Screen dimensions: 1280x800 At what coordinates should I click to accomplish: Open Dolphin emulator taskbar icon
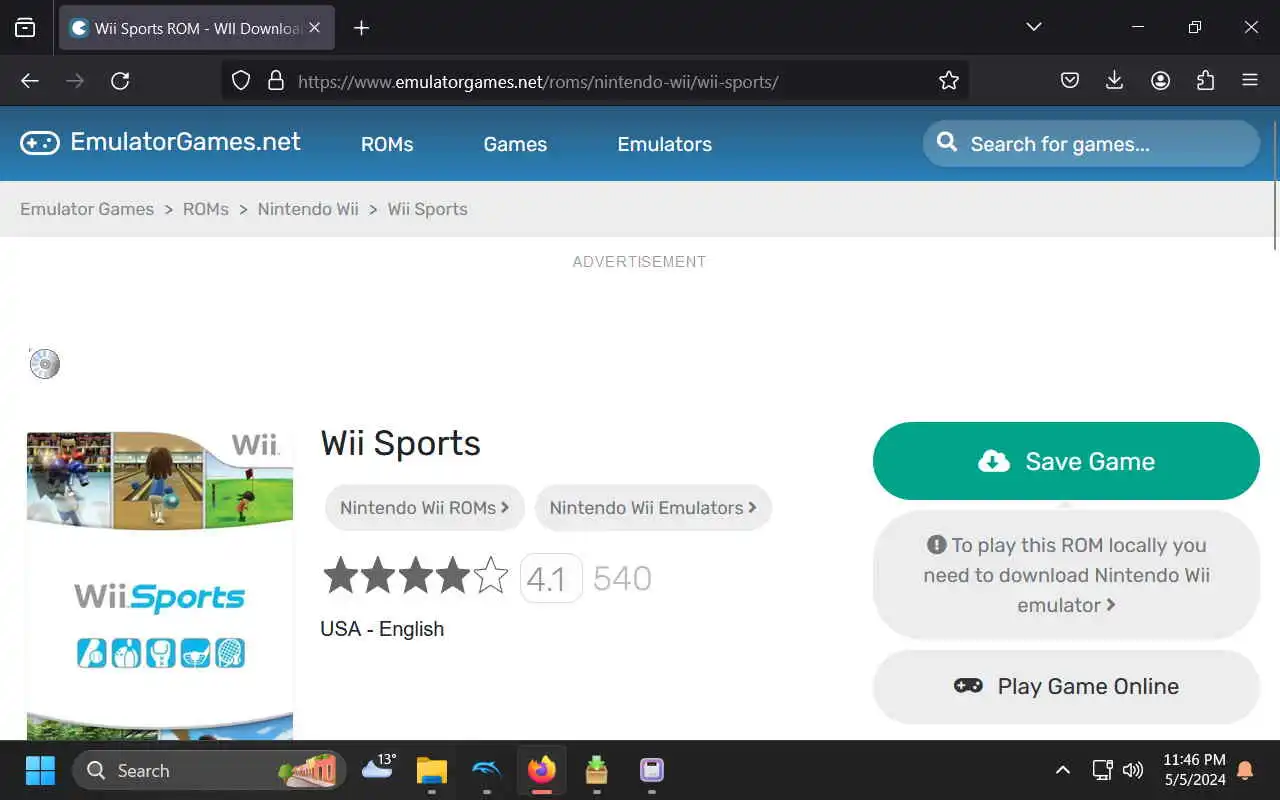click(x=487, y=770)
